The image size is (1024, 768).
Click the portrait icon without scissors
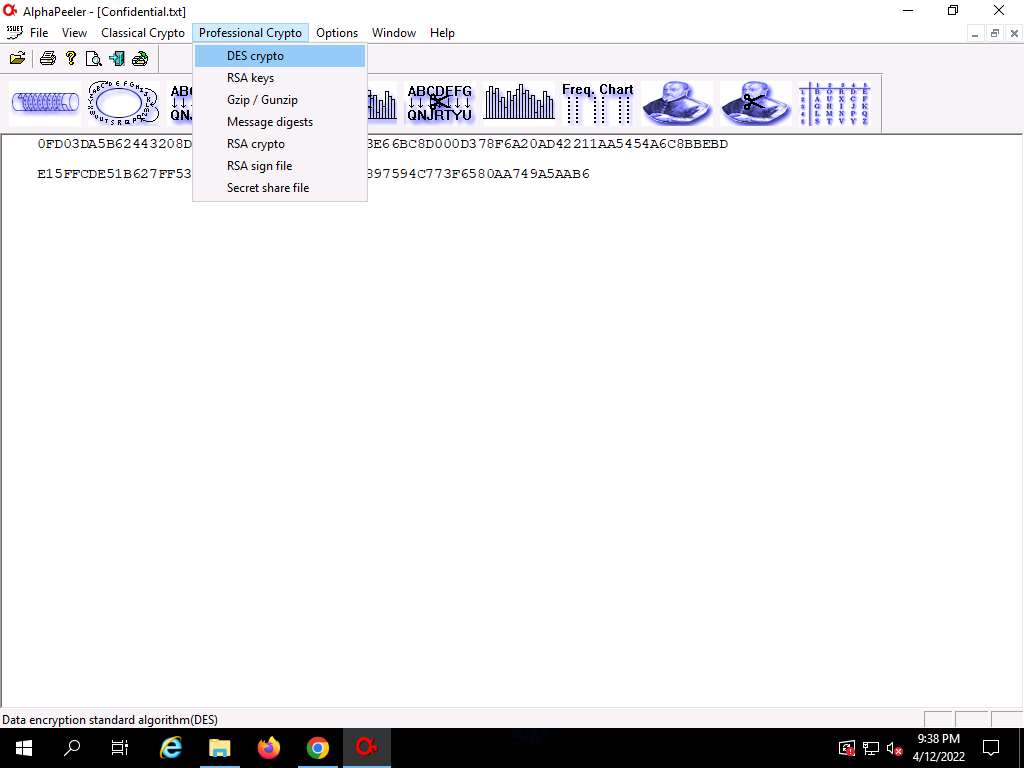[677, 103]
